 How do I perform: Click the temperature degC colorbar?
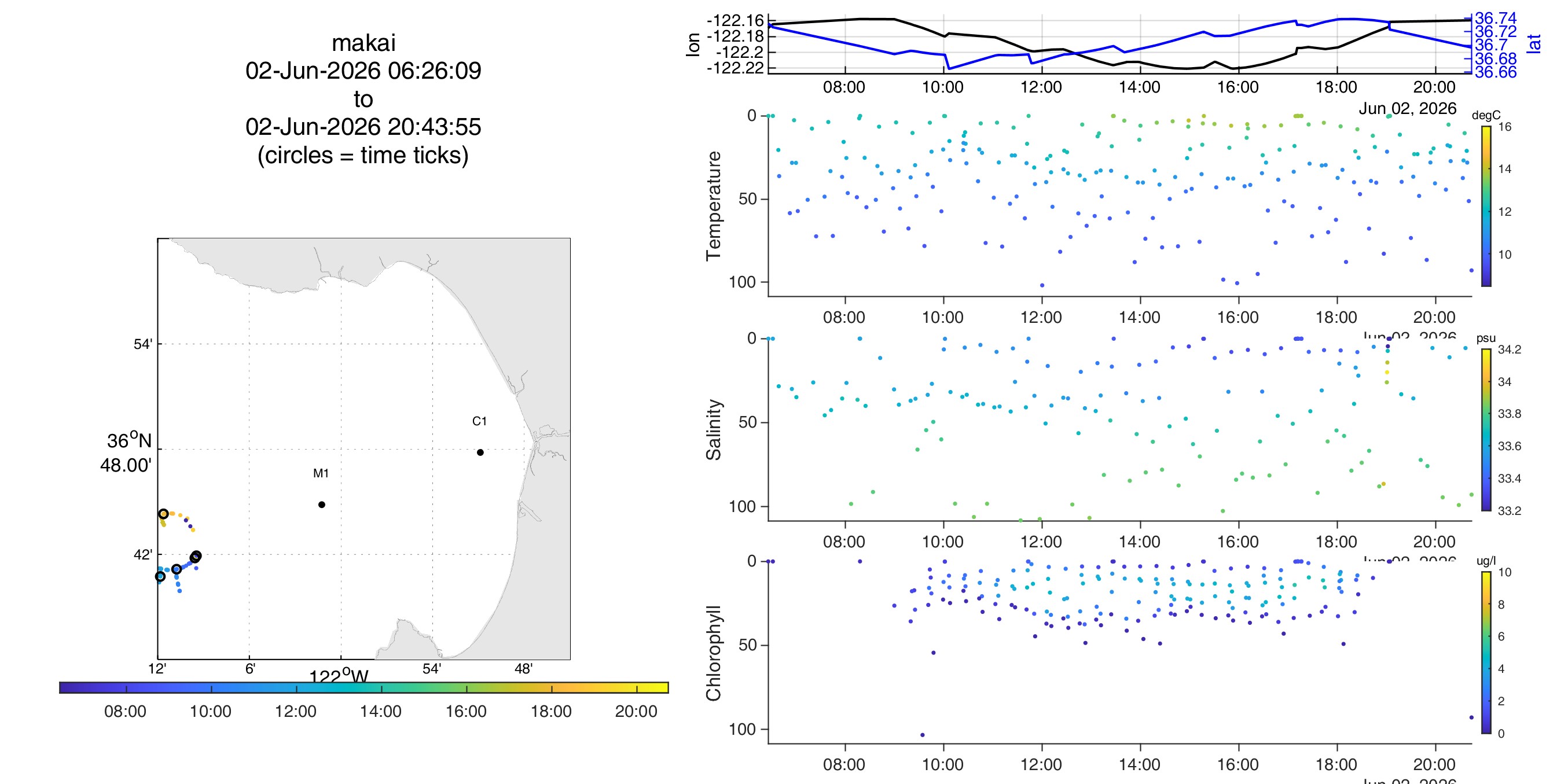[1486, 207]
